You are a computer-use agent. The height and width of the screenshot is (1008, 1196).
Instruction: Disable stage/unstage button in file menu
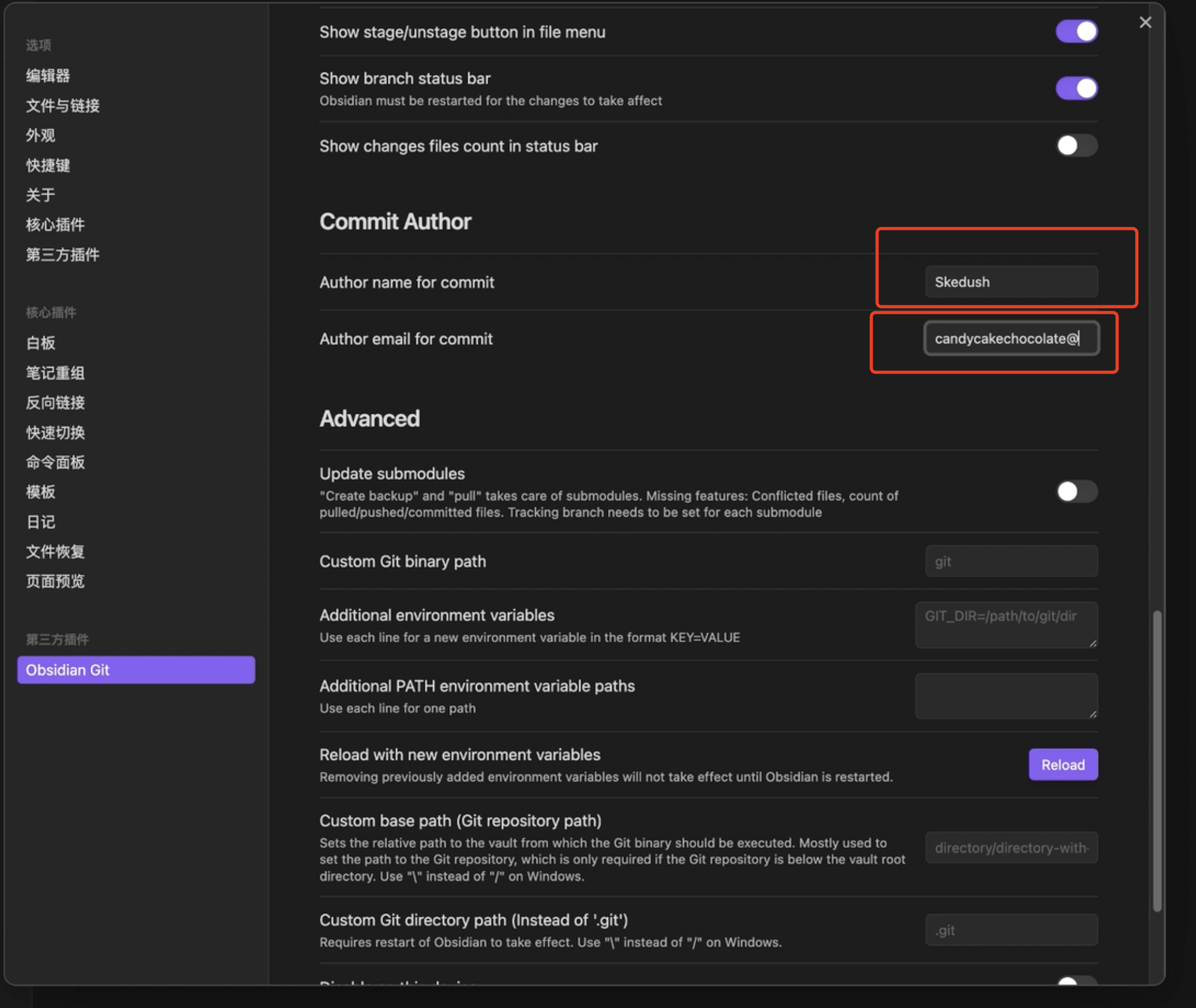(1076, 31)
